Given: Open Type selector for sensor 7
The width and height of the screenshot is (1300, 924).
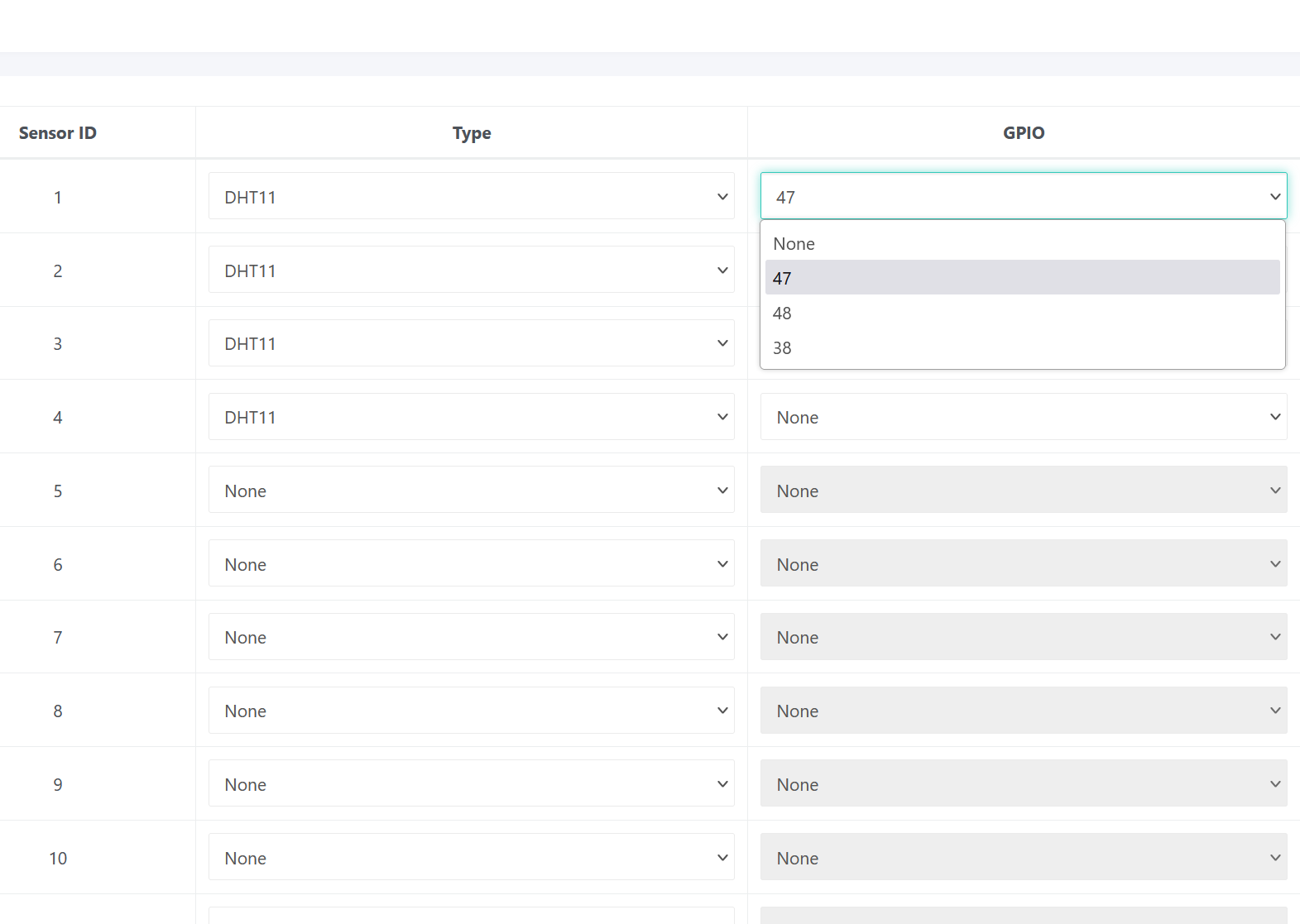Looking at the screenshot, I should point(471,637).
